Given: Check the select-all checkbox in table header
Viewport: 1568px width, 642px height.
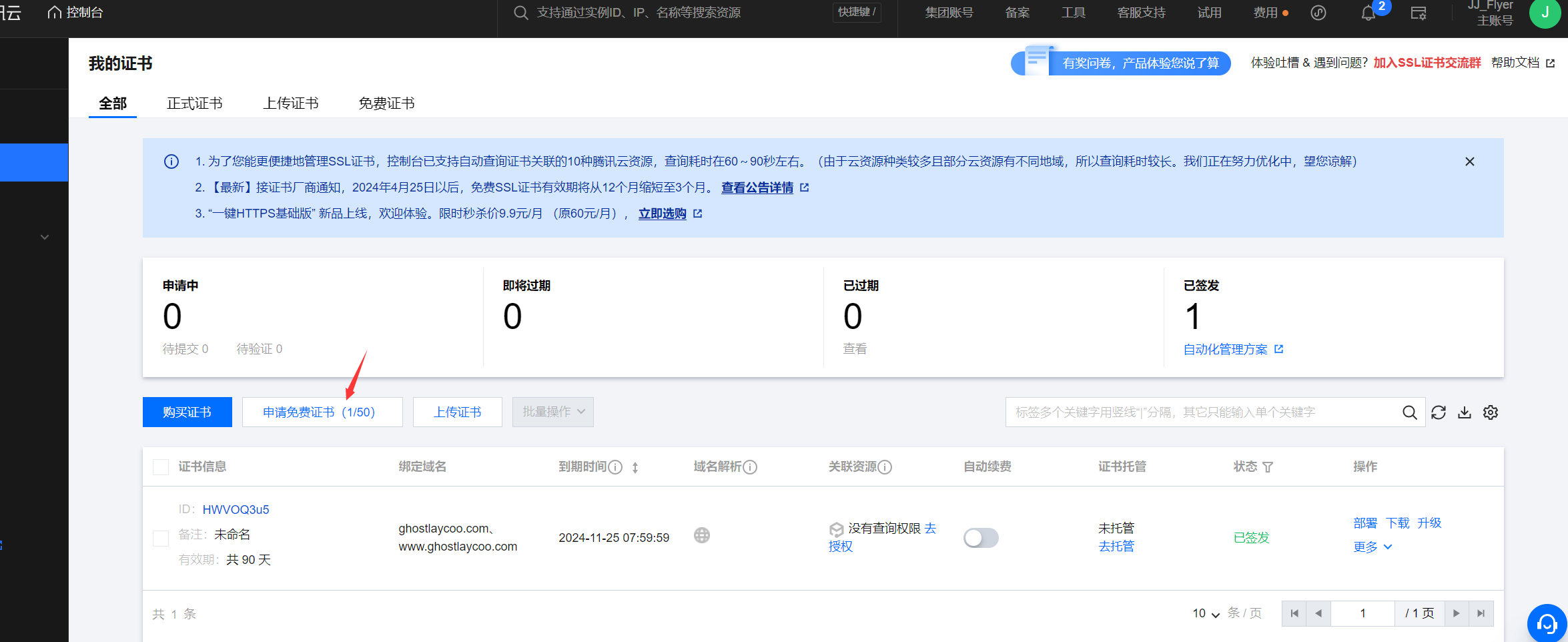Looking at the screenshot, I should [161, 467].
